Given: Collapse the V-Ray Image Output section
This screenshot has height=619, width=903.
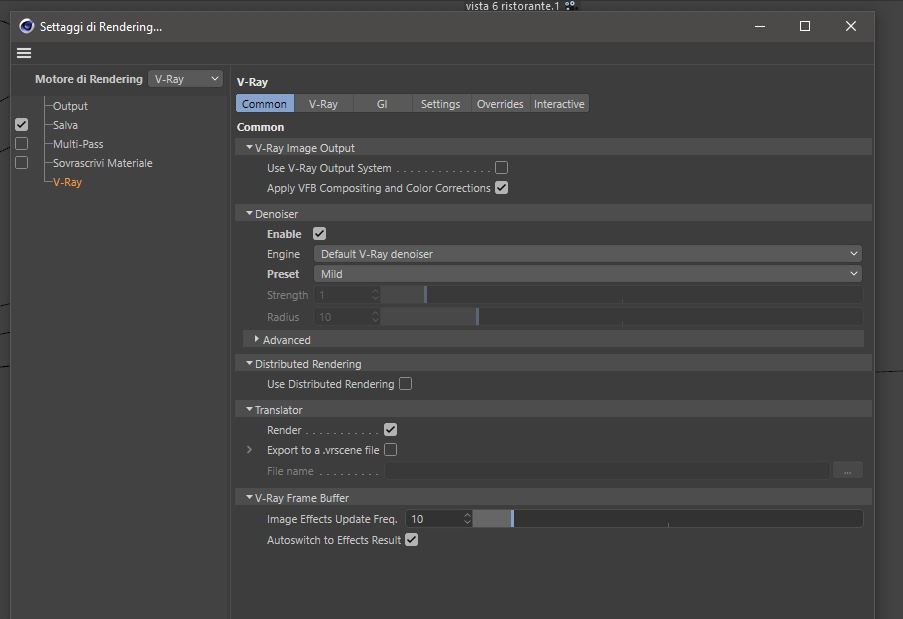Looking at the screenshot, I should click(249, 147).
